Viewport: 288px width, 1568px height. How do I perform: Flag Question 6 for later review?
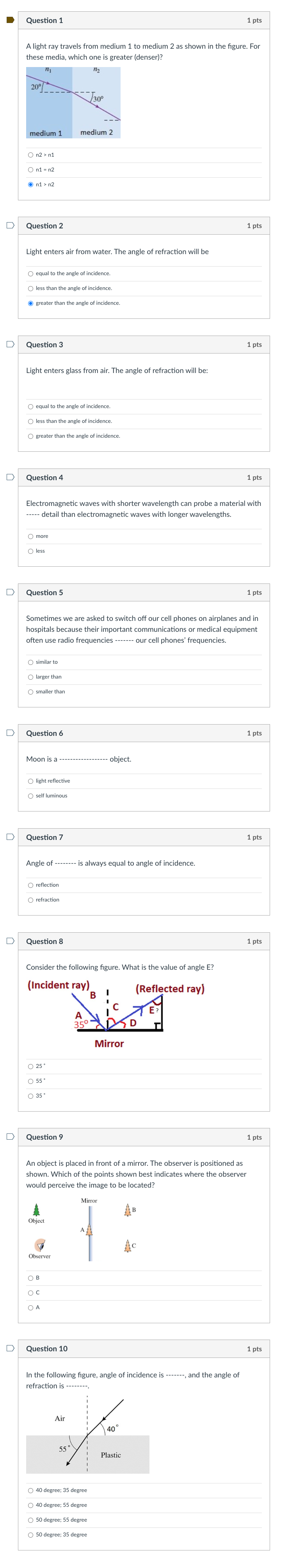click(x=10, y=732)
